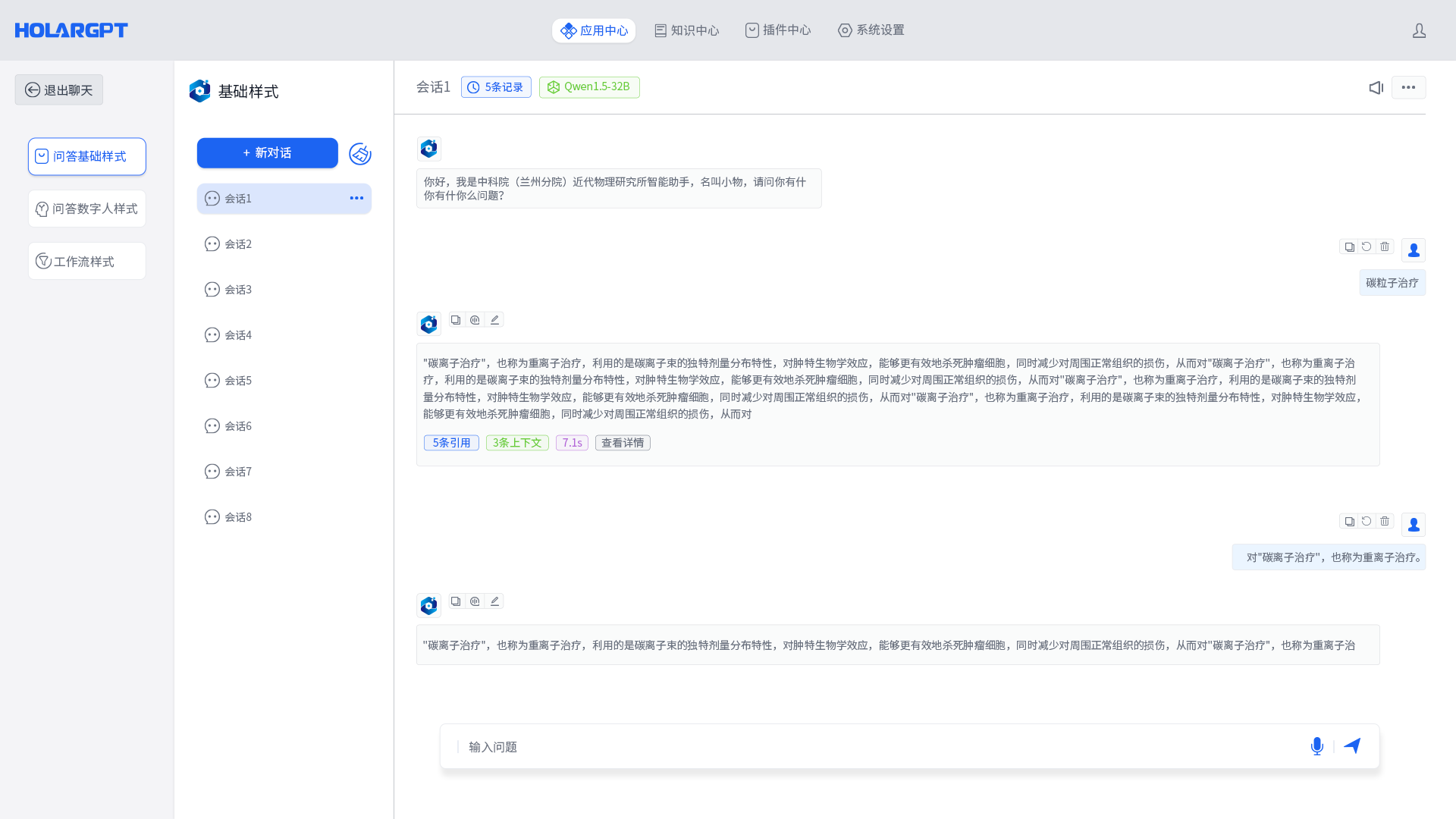Copy the second user message
This screenshot has width=1456, height=819.
tap(1349, 522)
